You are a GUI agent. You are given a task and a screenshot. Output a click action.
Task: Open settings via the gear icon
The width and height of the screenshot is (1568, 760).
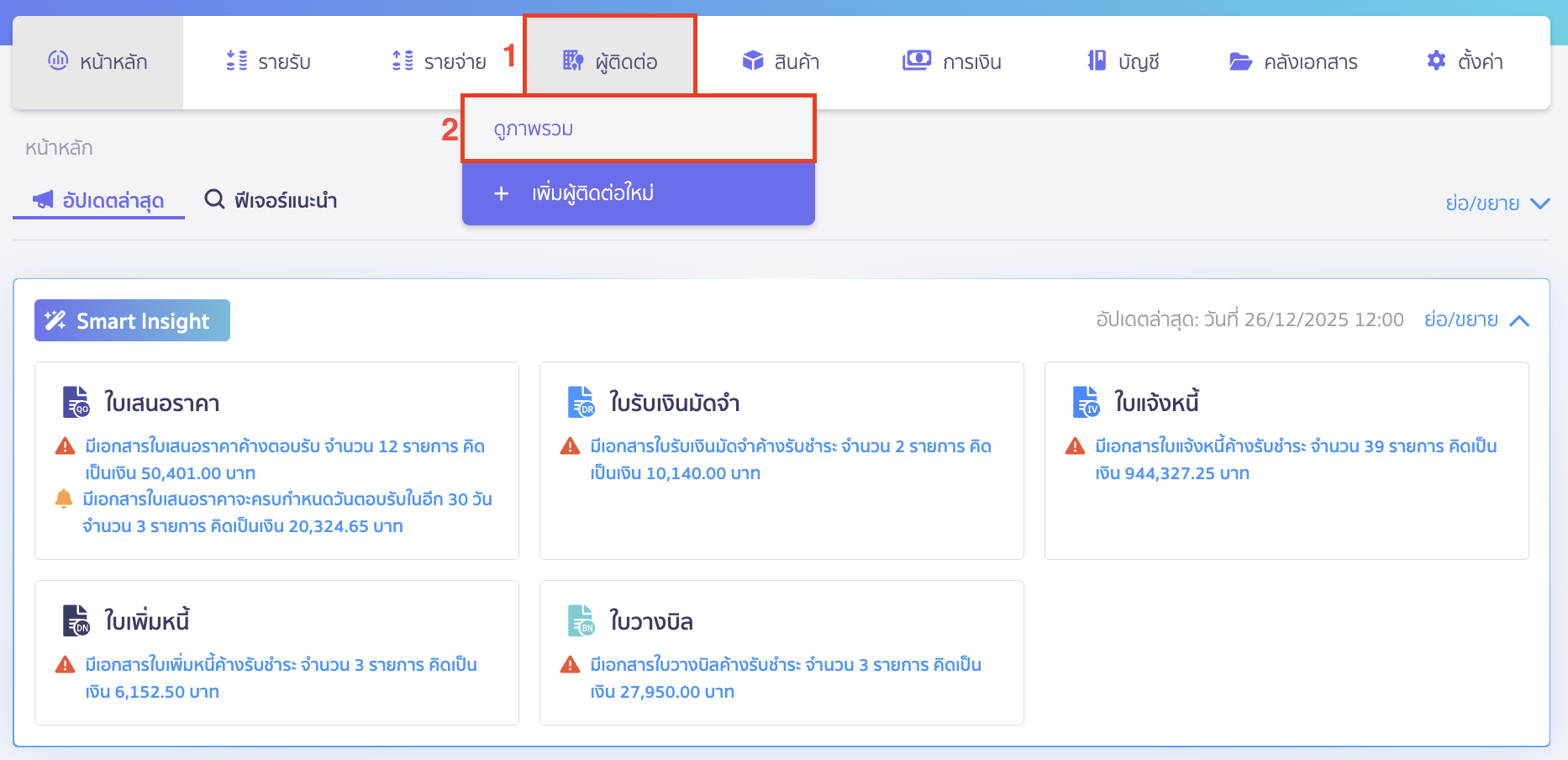[1437, 61]
